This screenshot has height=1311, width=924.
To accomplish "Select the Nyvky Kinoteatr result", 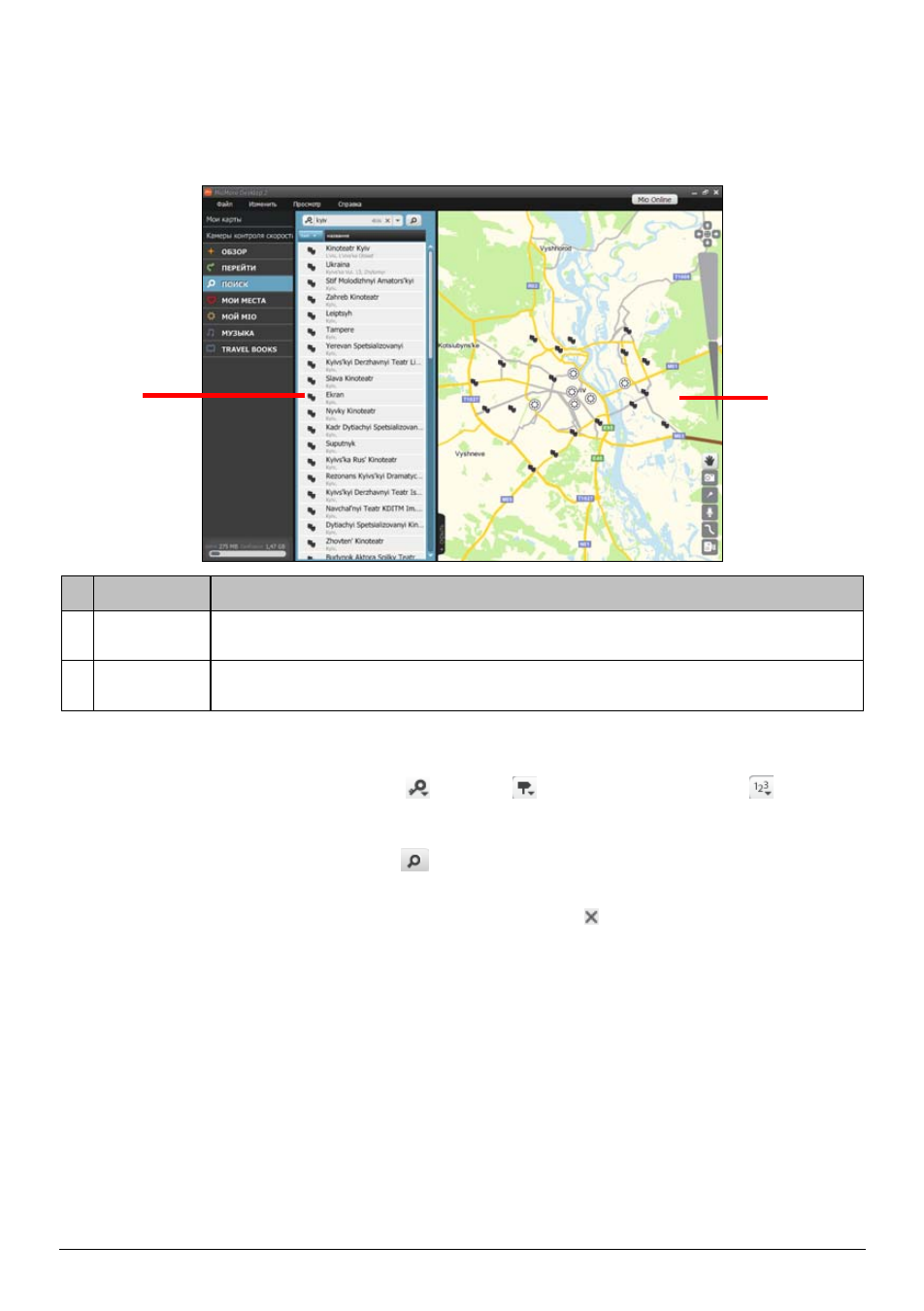I will click(364, 413).
